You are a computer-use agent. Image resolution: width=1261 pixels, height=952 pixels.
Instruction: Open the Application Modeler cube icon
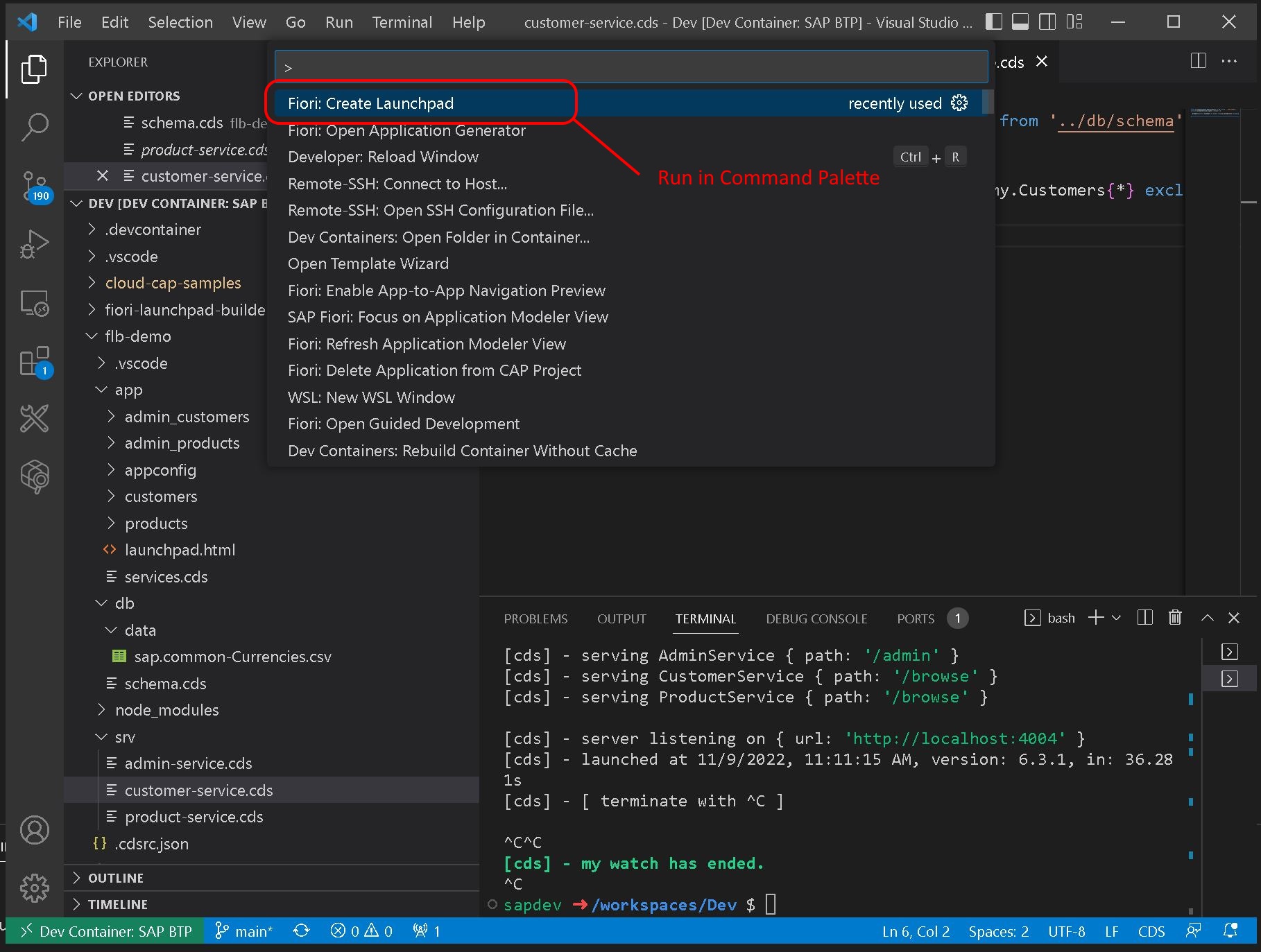[x=34, y=477]
